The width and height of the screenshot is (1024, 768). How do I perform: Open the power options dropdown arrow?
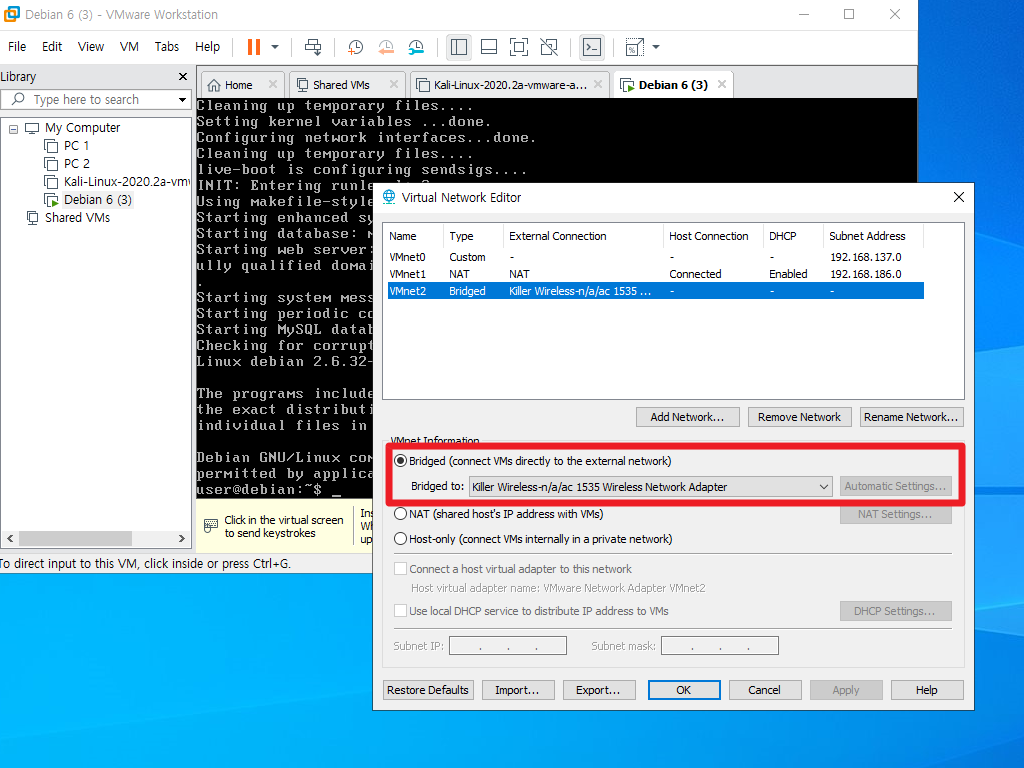pos(275,47)
